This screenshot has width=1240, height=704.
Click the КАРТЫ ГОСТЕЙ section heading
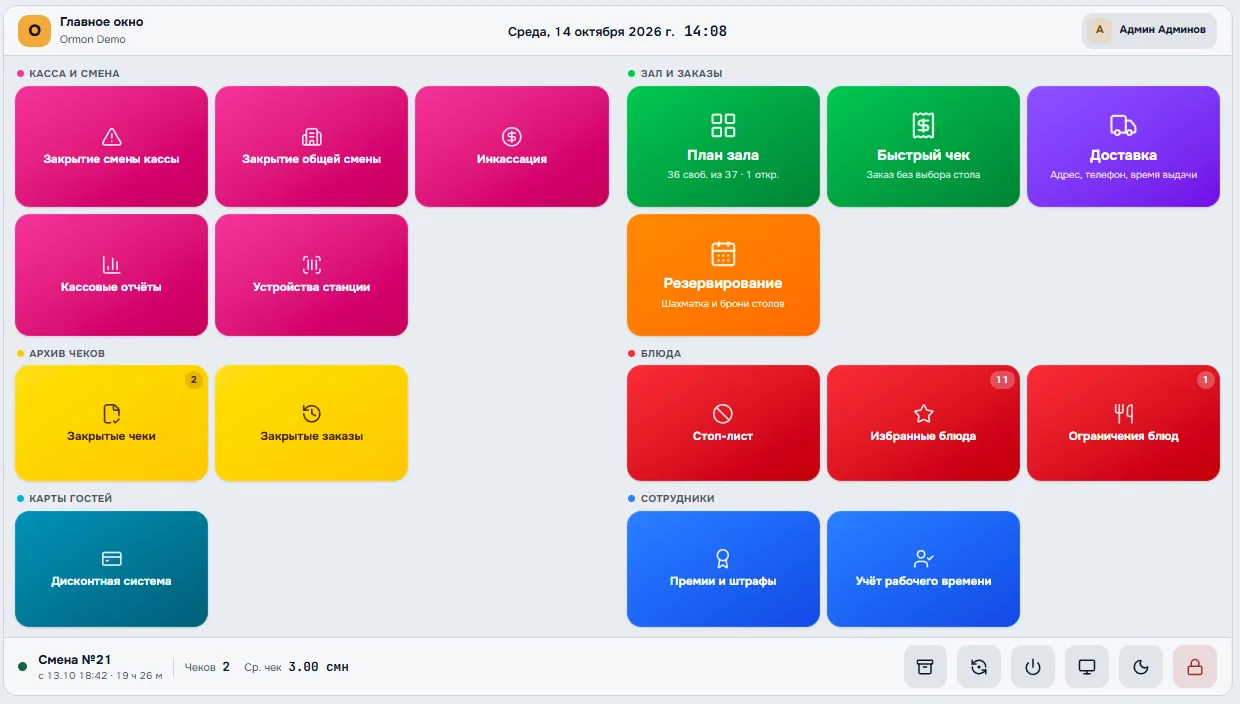point(71,498)
